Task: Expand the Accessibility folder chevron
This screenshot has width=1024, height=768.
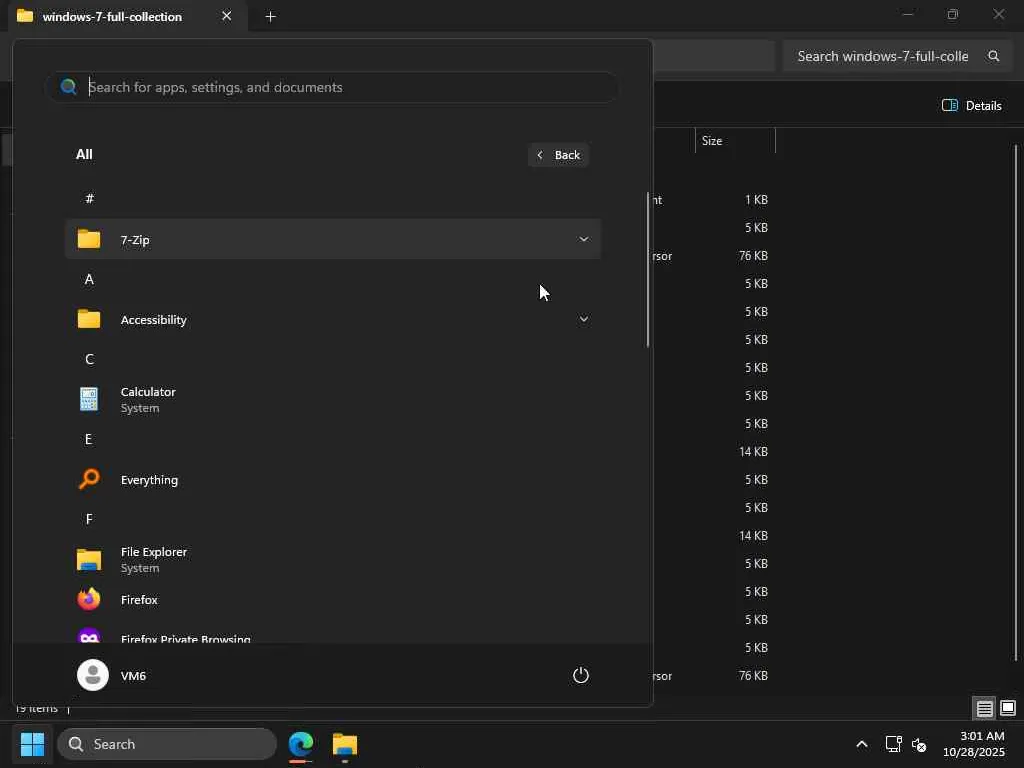Action: 583,319
